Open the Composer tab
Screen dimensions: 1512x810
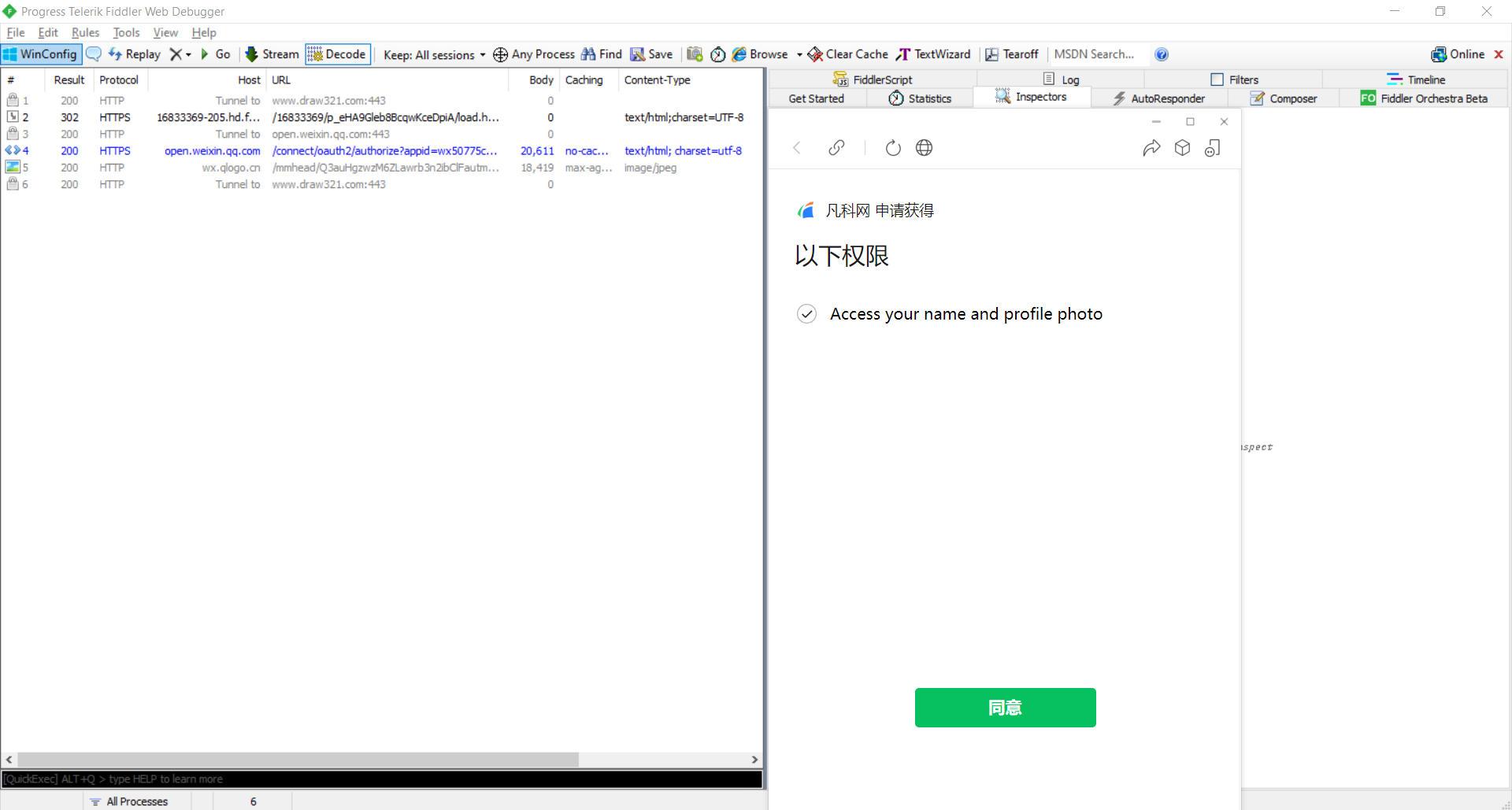click(1283, 98)
